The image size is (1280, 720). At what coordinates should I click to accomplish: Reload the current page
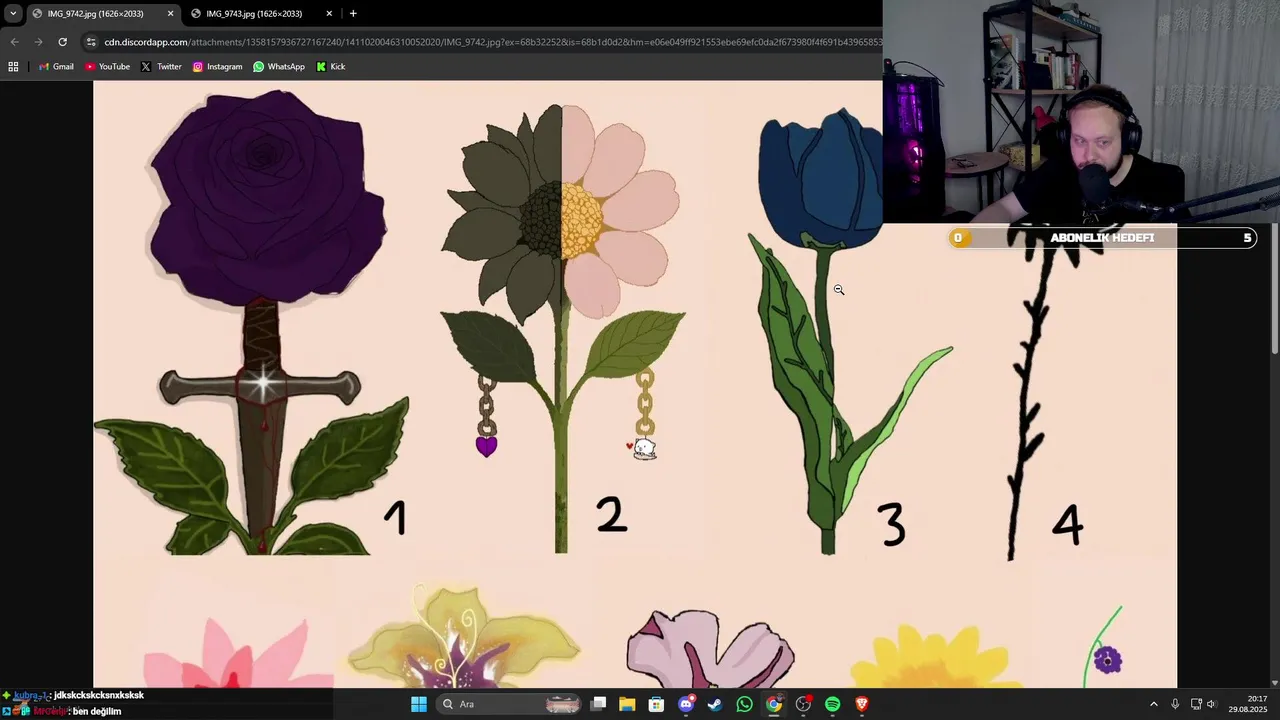pos(62,42)
